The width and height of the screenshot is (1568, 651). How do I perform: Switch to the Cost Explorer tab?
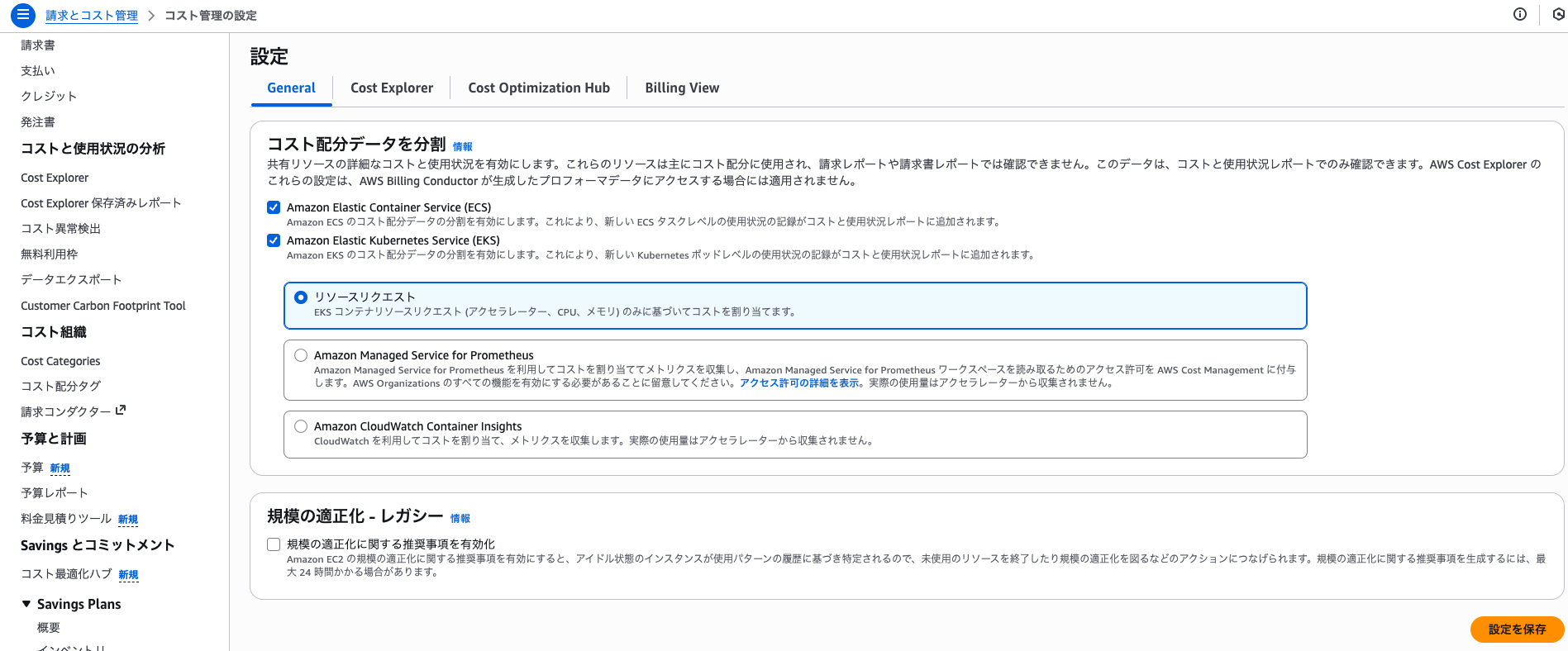point(392,88)
